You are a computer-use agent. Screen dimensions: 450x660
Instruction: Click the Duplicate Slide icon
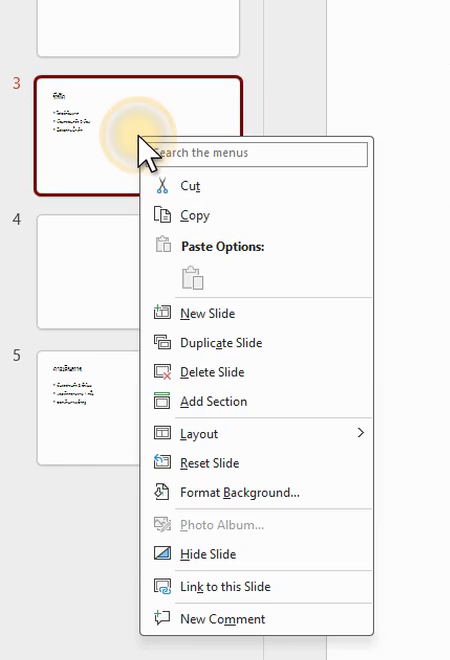click(162, 342)
